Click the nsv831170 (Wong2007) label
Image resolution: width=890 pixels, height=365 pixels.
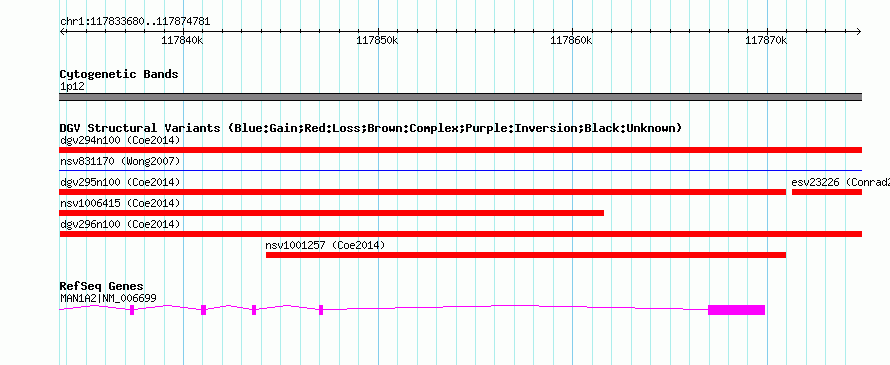pos(120,161)
